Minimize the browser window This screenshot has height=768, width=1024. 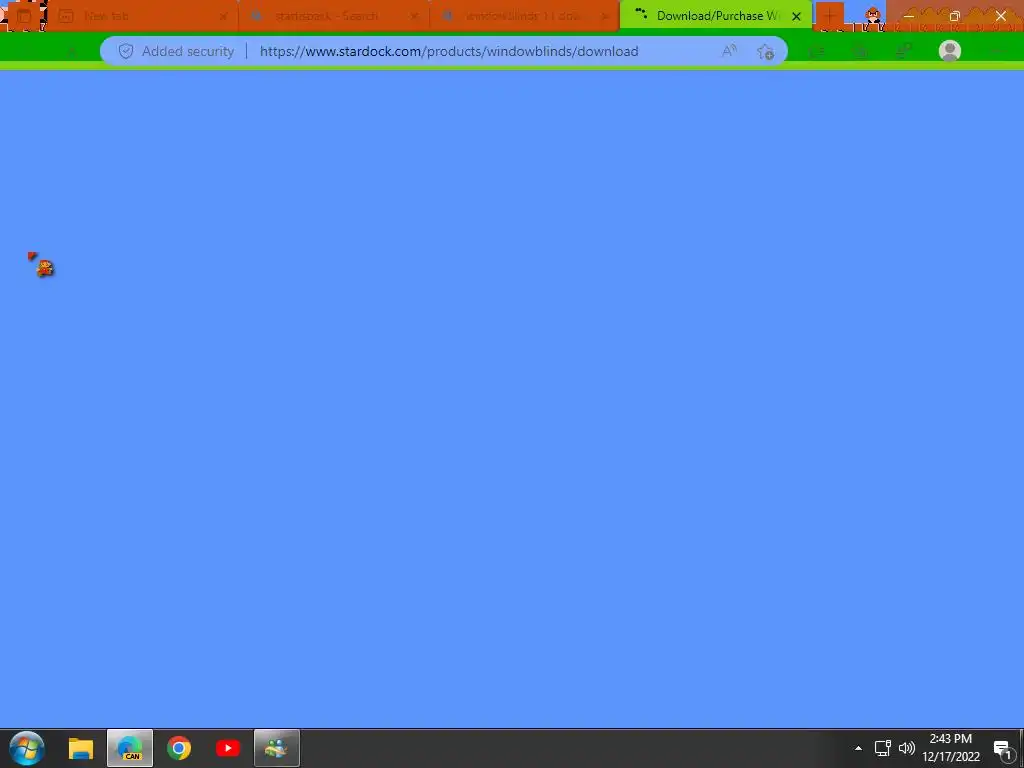(908, 16)
